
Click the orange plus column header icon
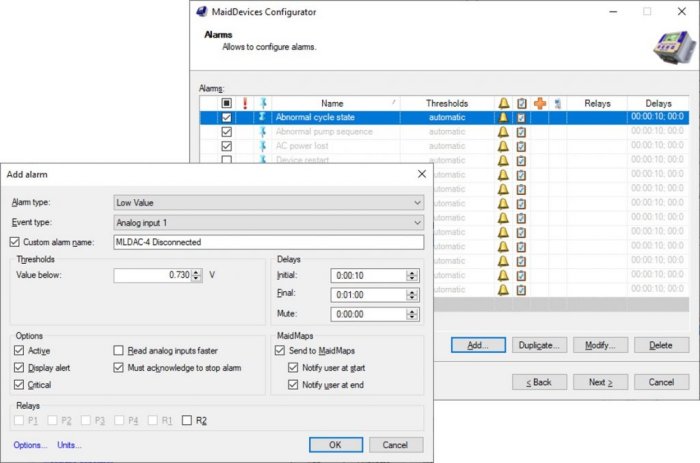tap(539, 103)
